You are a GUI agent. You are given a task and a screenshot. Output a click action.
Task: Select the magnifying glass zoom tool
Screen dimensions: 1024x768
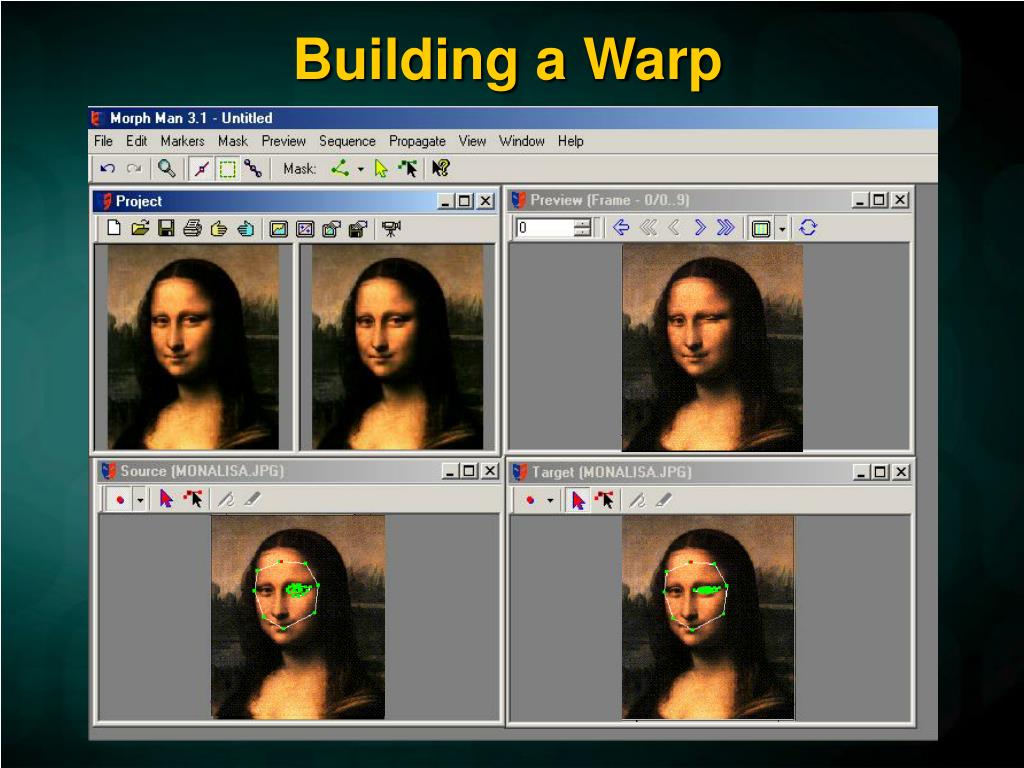click(167, 168)
